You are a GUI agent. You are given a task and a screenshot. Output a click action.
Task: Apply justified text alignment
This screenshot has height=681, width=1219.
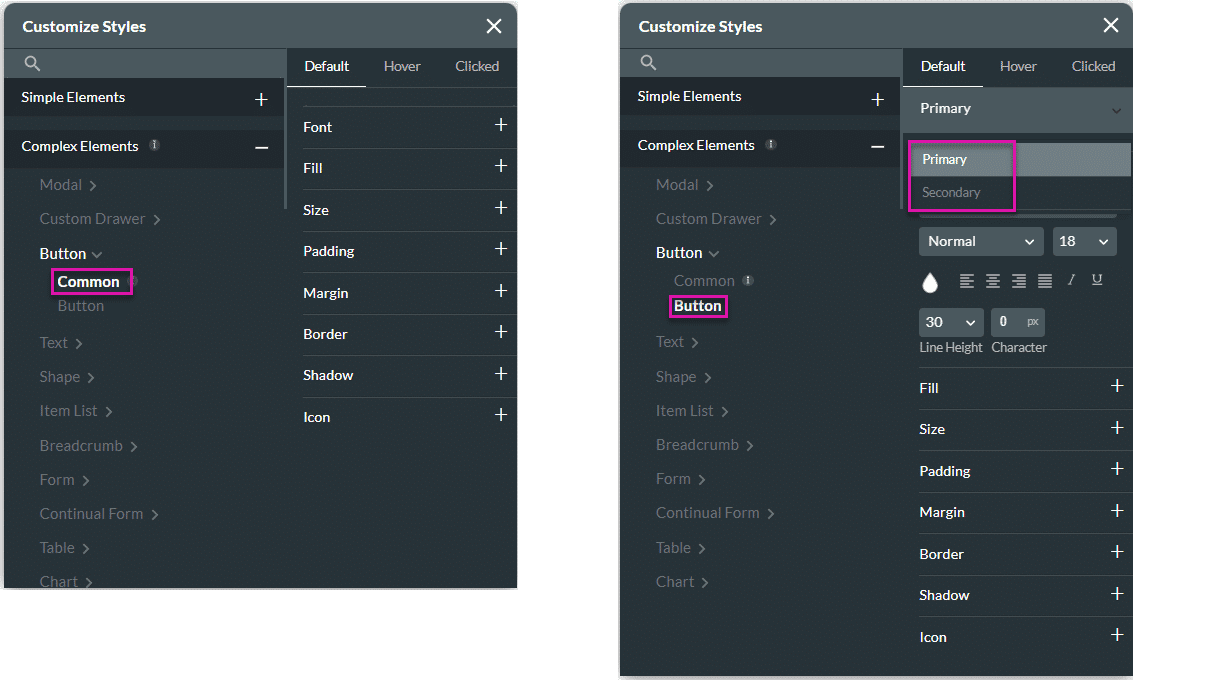1044,281
